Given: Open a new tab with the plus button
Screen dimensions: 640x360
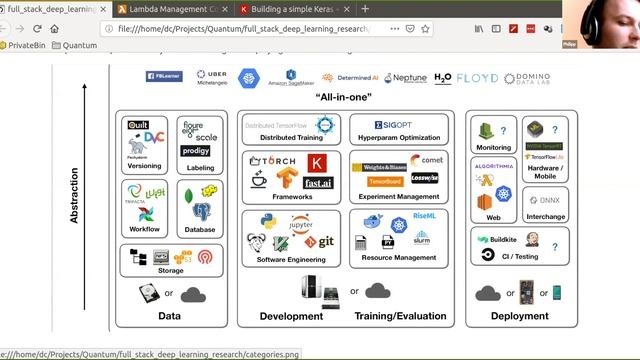Looking at the screenshot, I should [x=365, y=9].
